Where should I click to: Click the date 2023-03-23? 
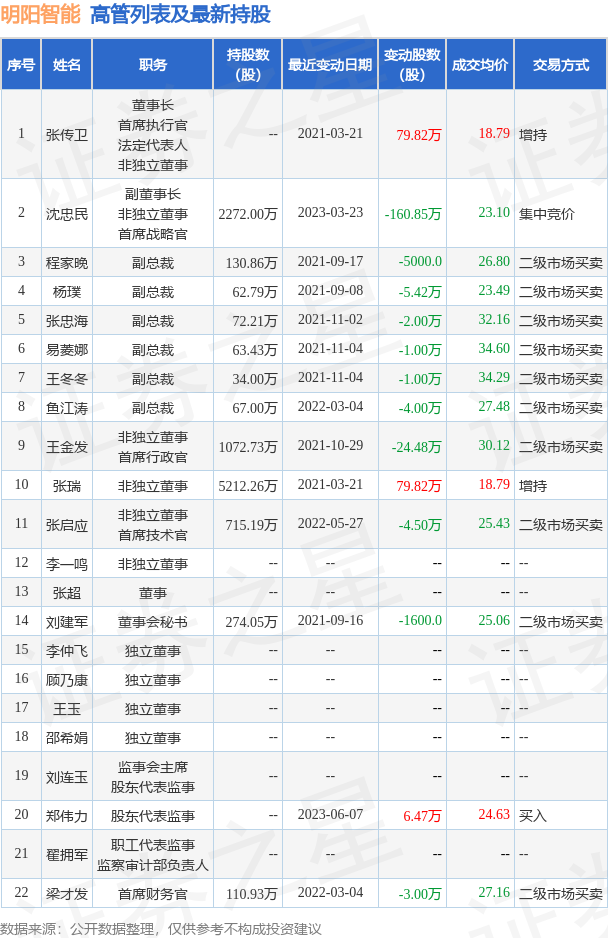click(x=330, y=213)
